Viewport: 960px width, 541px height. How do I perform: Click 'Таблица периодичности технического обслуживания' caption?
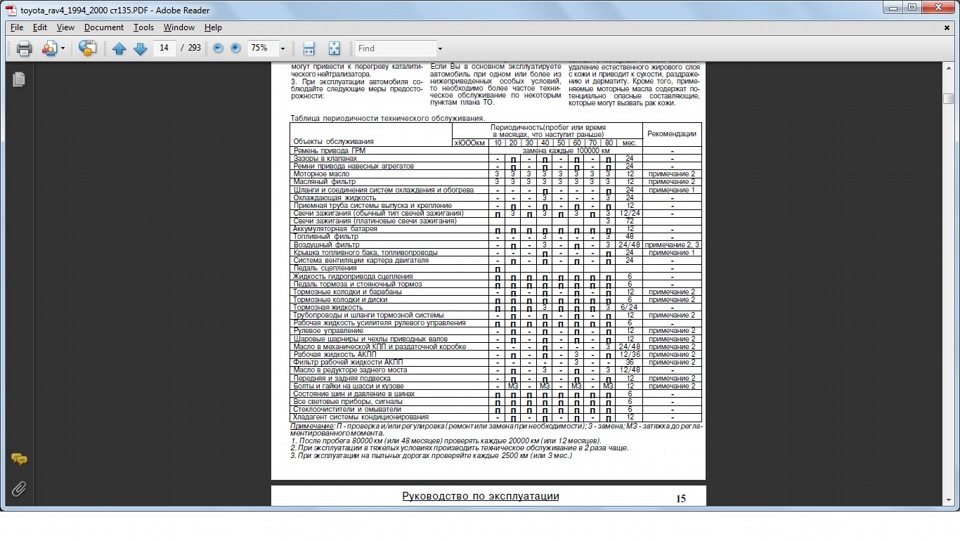click(x=388, y=118)
